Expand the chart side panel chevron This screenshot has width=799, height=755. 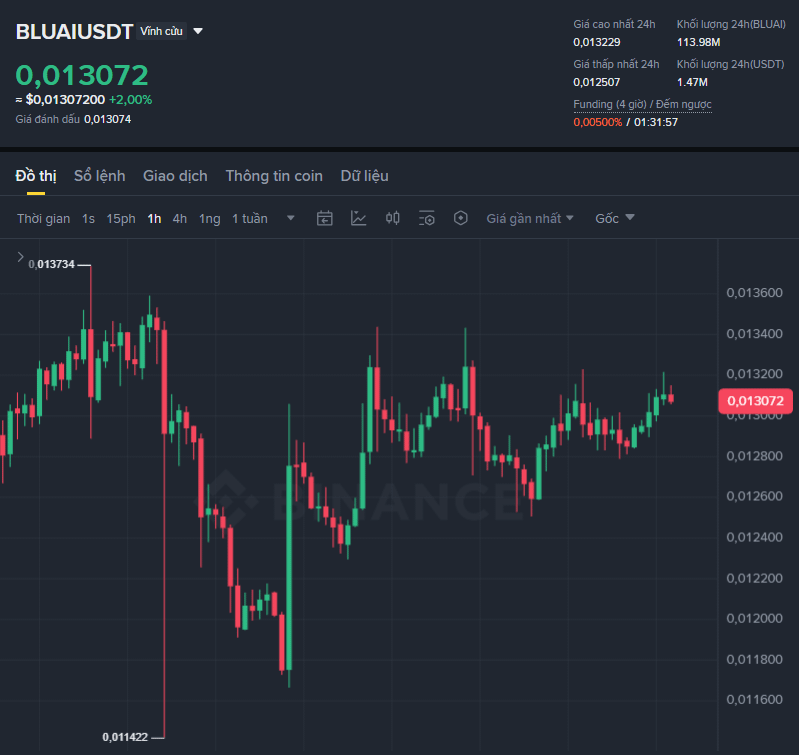(20, 257)
